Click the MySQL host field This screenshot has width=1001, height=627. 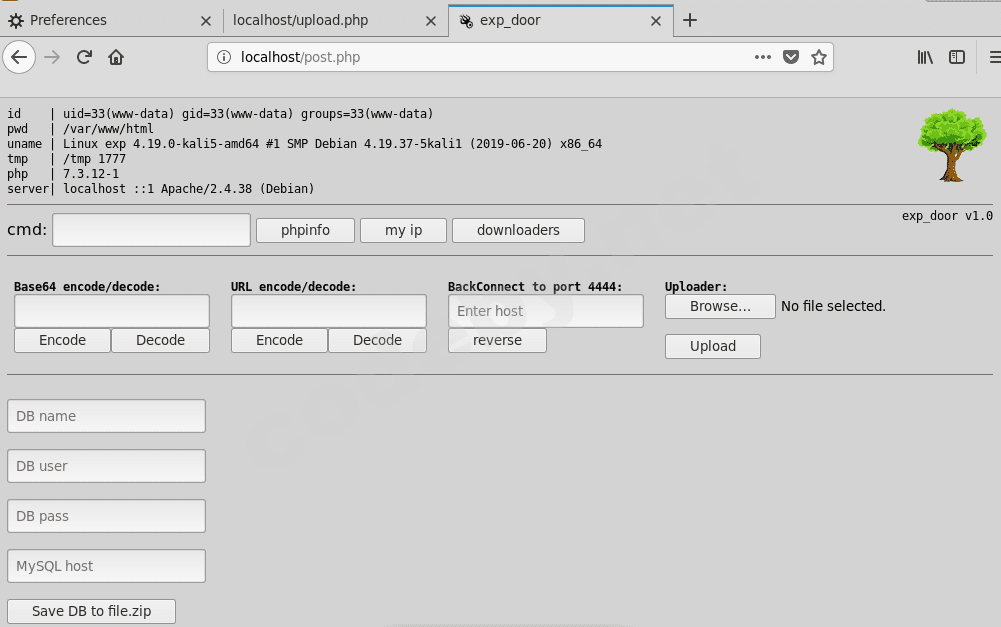107,566
